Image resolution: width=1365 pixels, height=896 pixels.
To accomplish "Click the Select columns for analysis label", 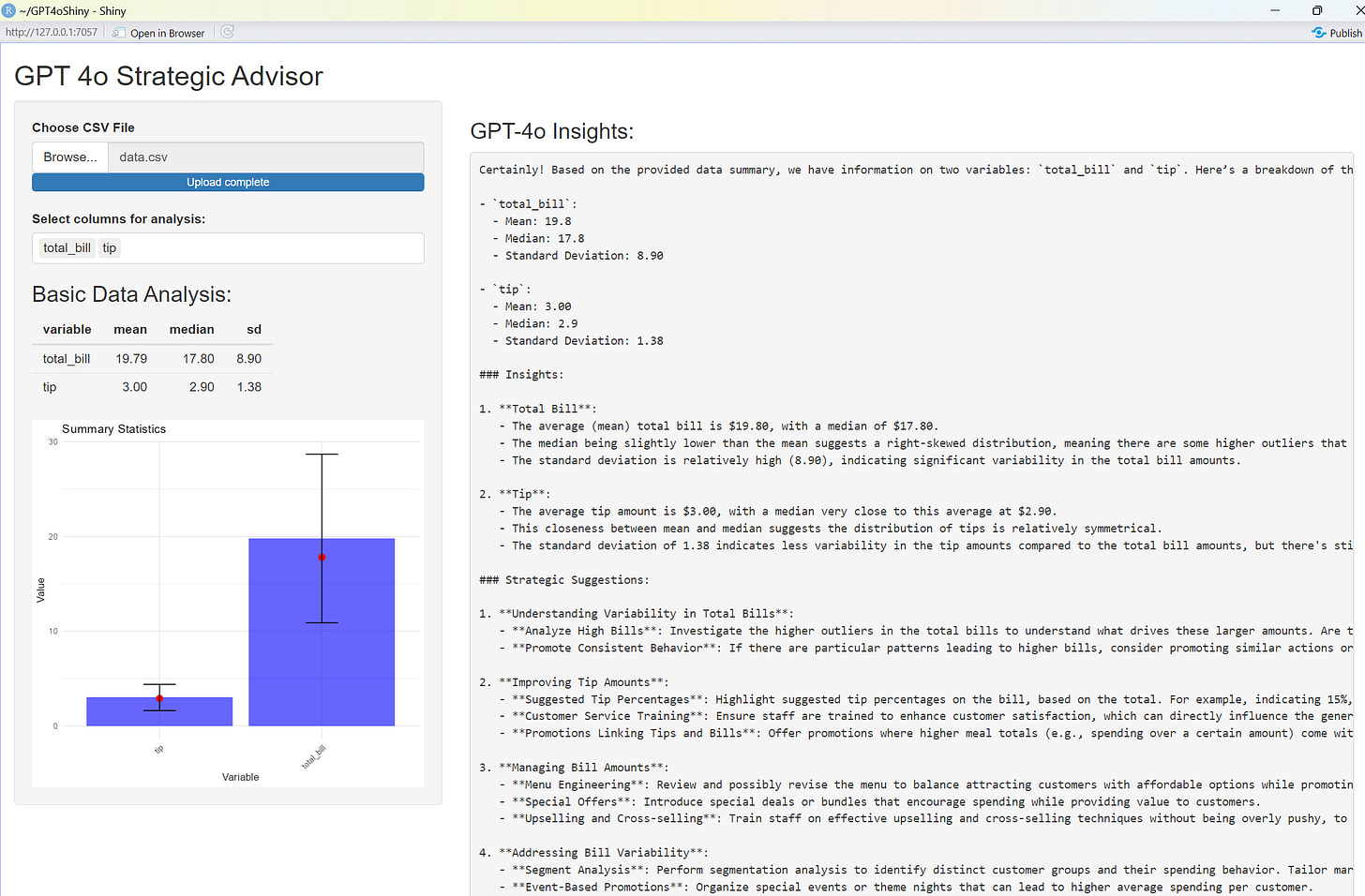I will 118,219.
